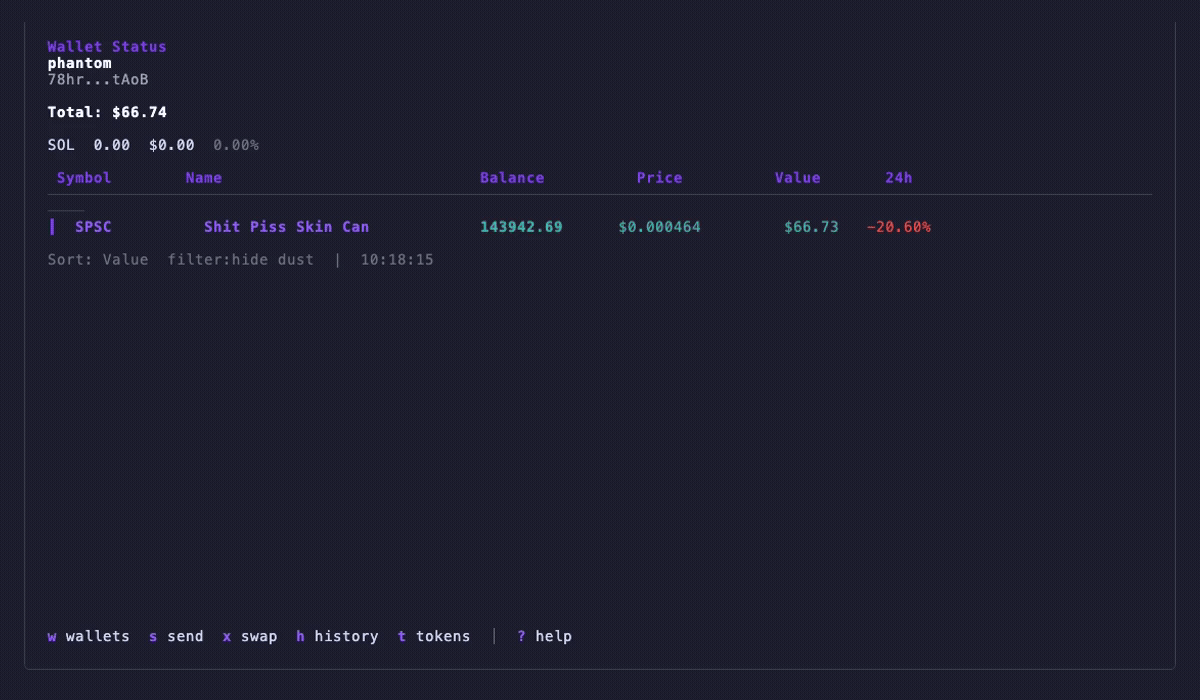Viewport: 1200px width, 700px height.
Task: Select the send command in footer
Action: [x=176, y=636]
